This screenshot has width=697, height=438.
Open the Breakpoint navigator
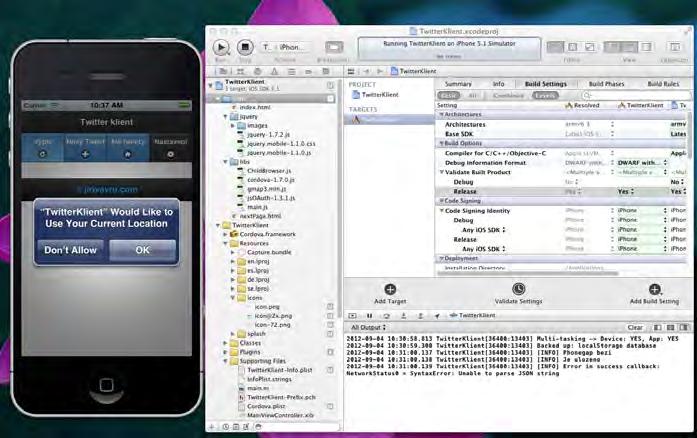[x=308, y=71]
